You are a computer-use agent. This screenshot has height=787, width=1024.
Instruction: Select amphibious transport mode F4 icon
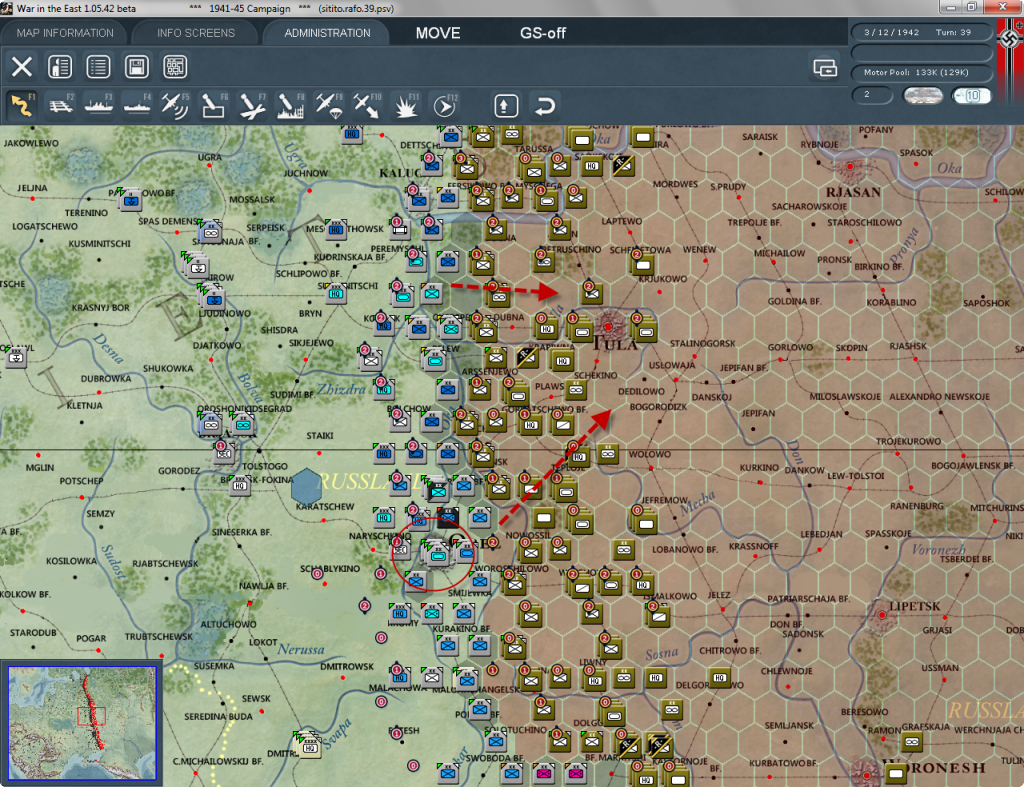pyautogui.click(x=136, y=105)
